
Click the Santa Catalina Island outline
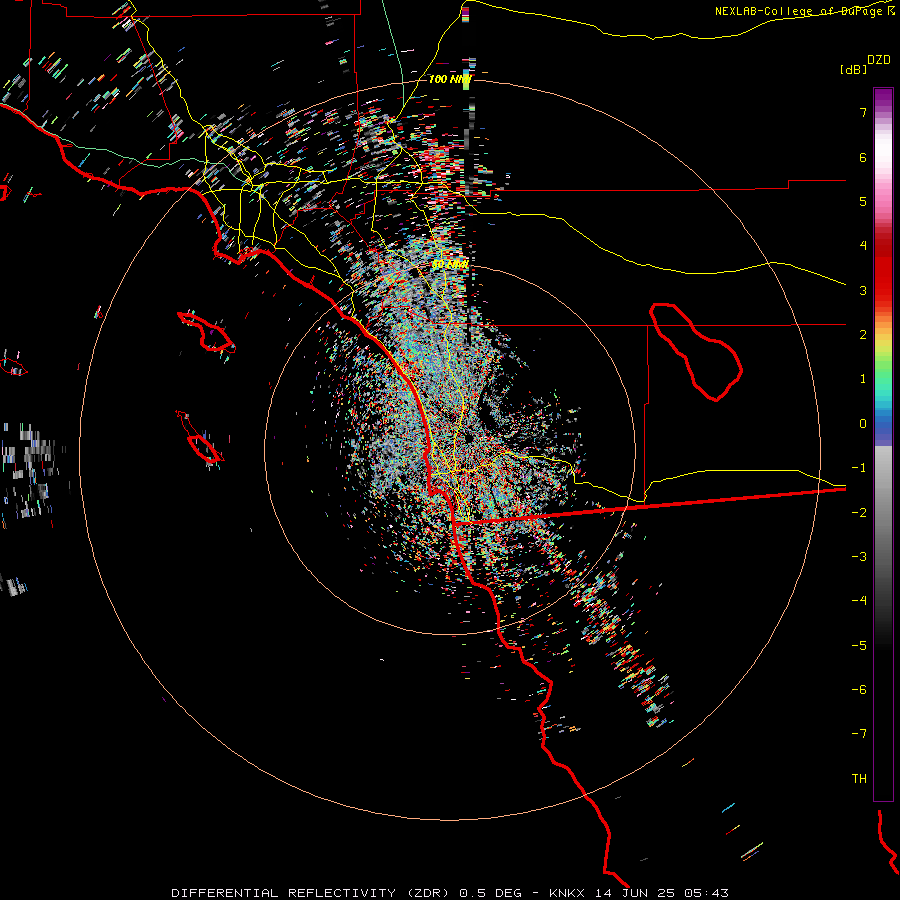tap(205, 332)
